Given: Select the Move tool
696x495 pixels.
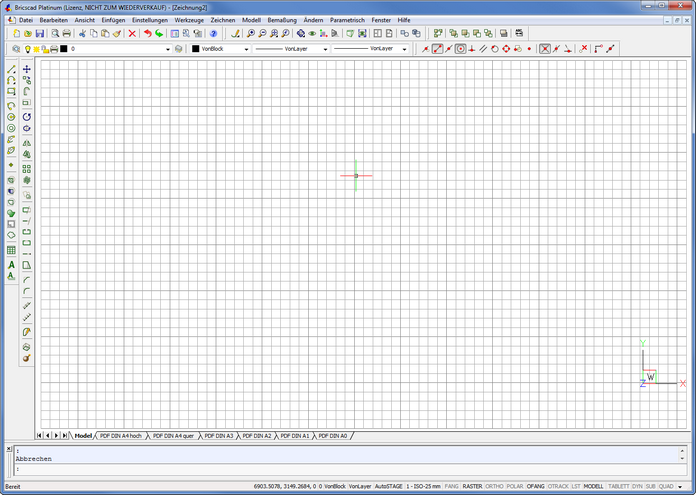Looking at the screenshot, I should [x=26, y=69].
